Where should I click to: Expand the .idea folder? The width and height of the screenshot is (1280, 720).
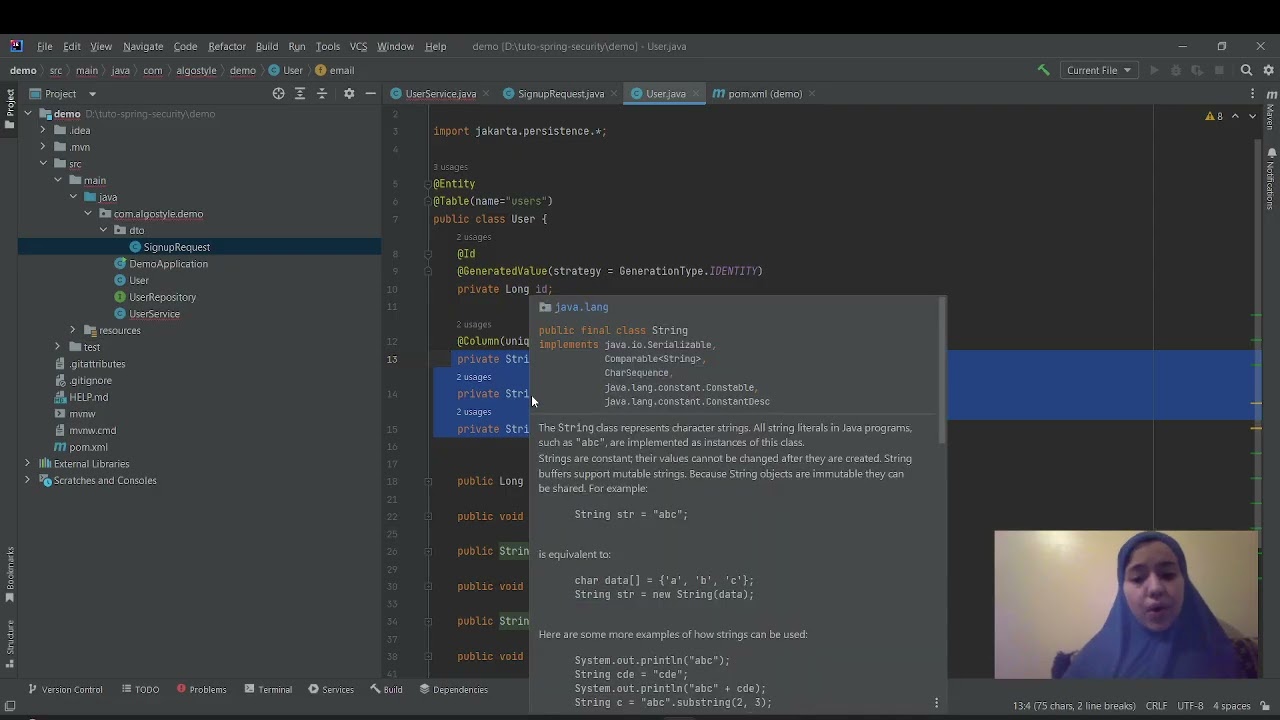coord(43,130)
